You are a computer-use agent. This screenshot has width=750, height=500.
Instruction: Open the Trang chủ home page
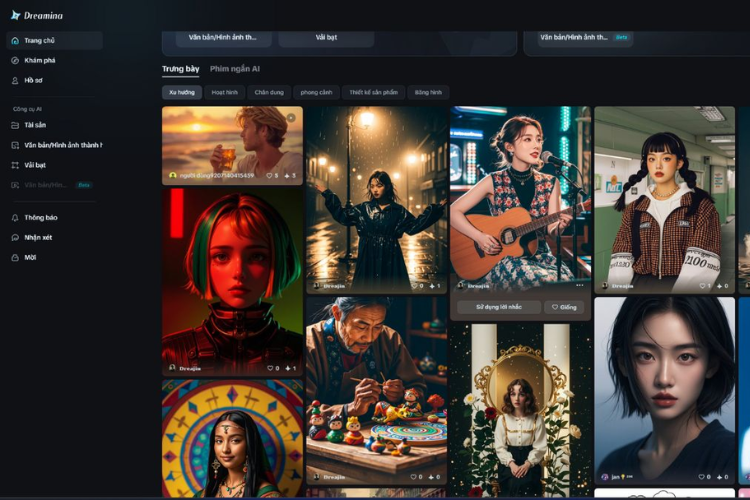click(55, 41)
